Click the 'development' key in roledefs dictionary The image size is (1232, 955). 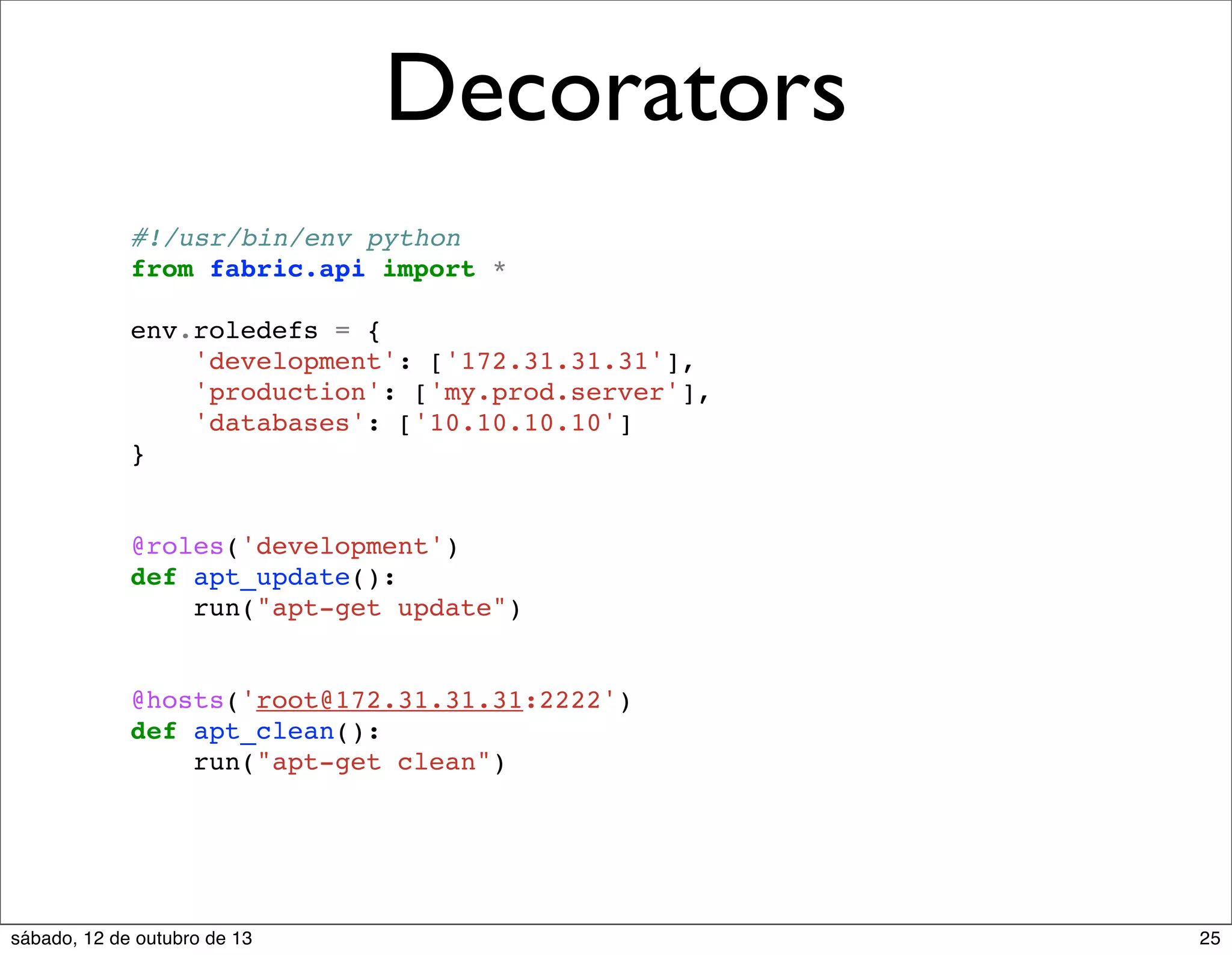(295, 362)
